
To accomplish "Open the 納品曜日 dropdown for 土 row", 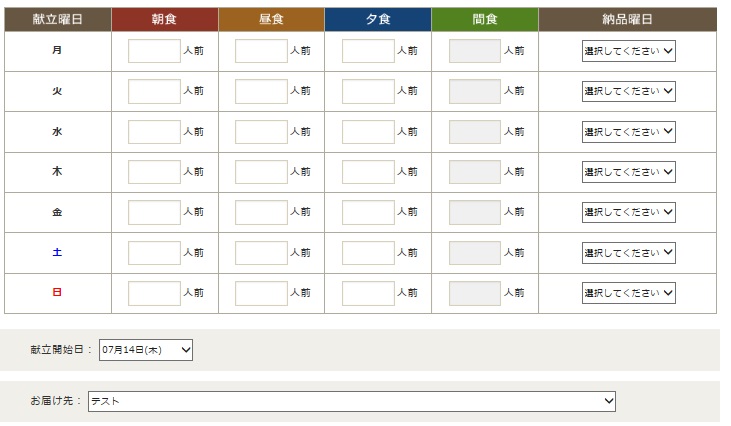I will pyautogui.click(x=628, y=253).
